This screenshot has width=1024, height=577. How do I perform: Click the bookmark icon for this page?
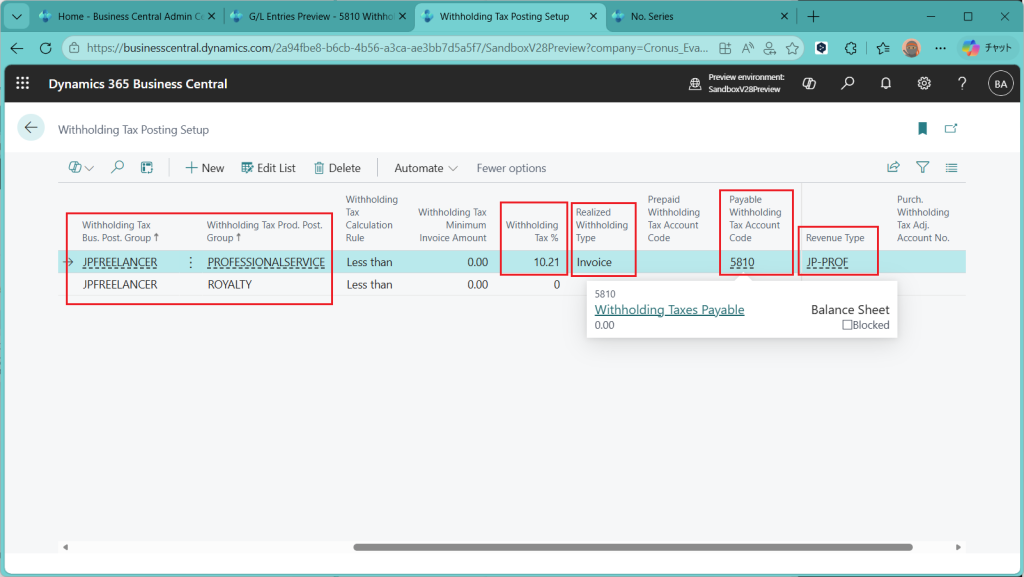[922, 129]
